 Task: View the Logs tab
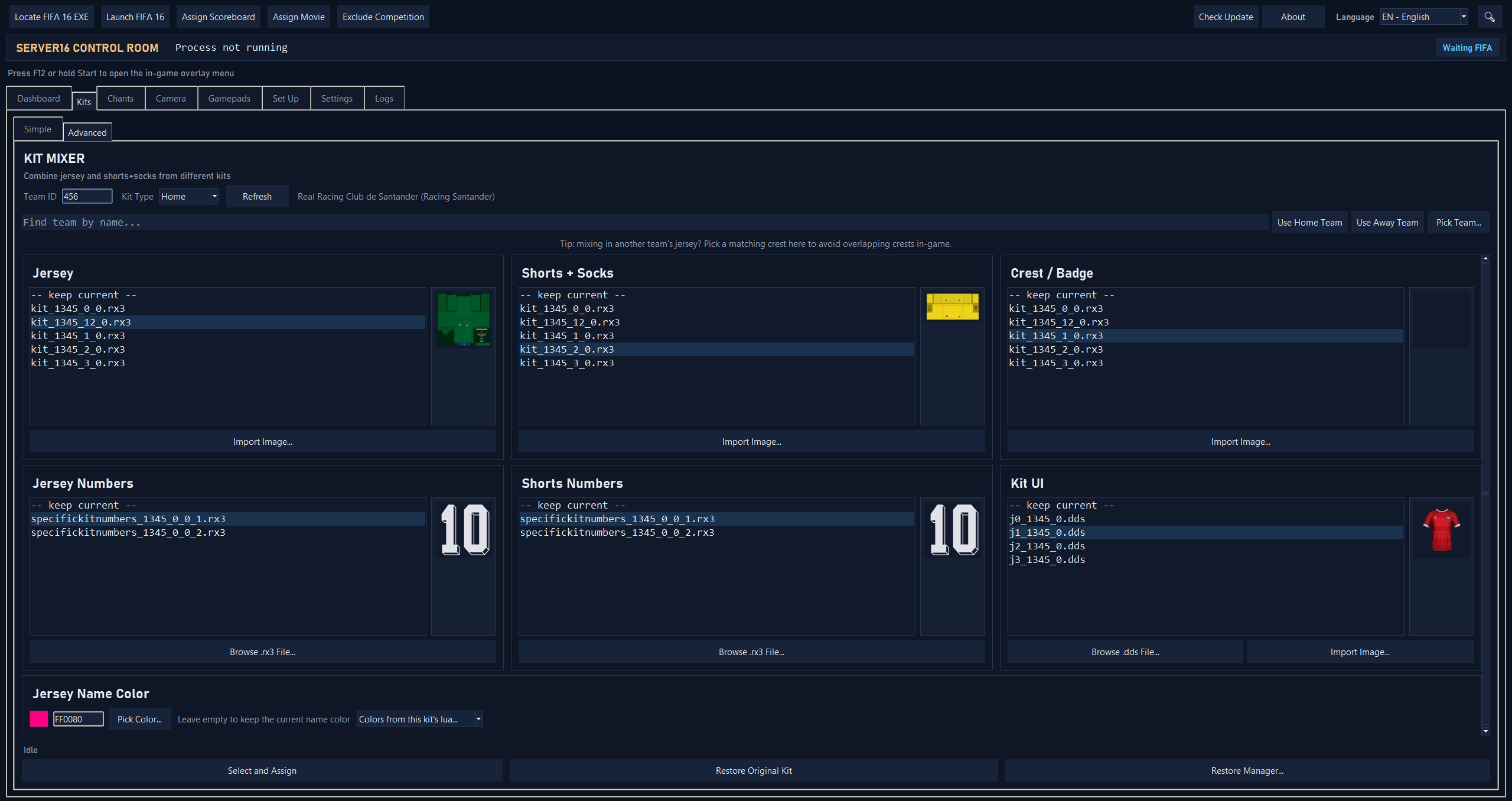click(x=384, y=98)
